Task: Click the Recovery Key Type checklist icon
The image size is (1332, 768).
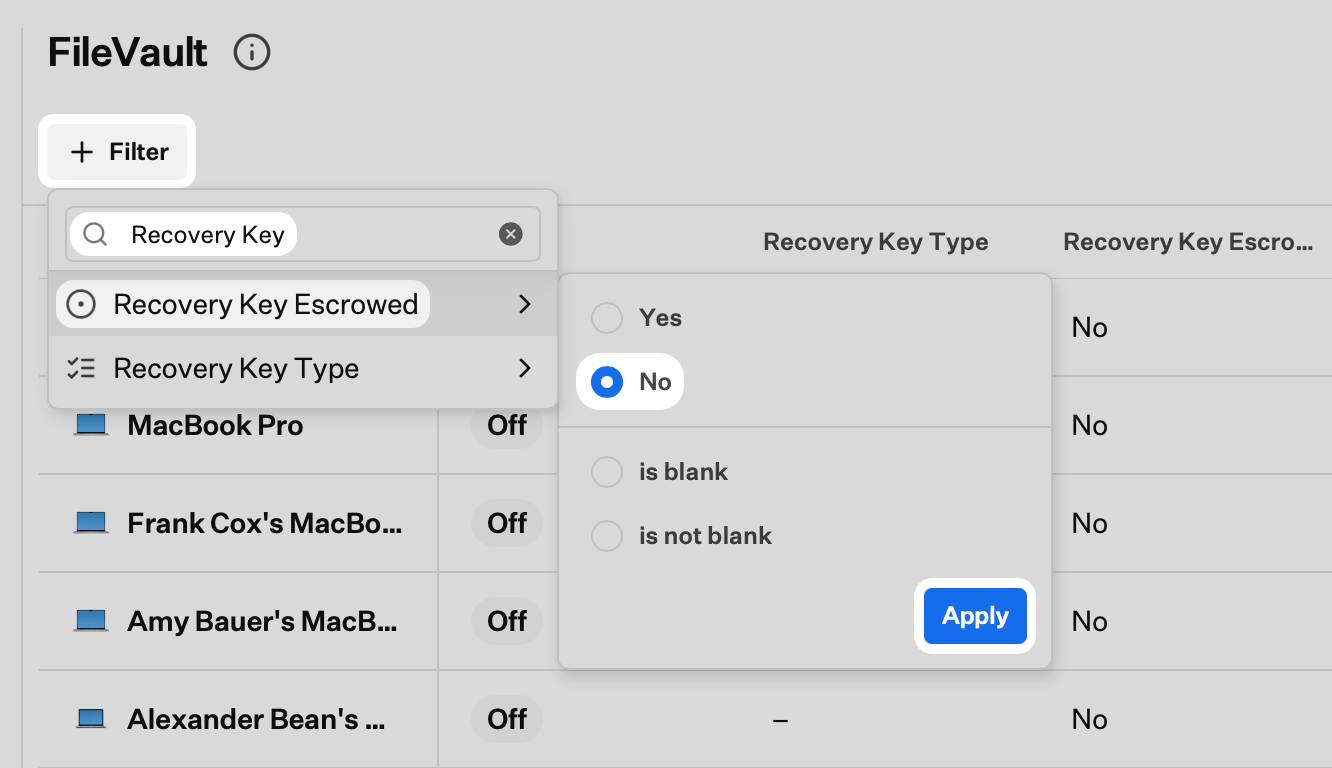Action: (x=80, y=368)
